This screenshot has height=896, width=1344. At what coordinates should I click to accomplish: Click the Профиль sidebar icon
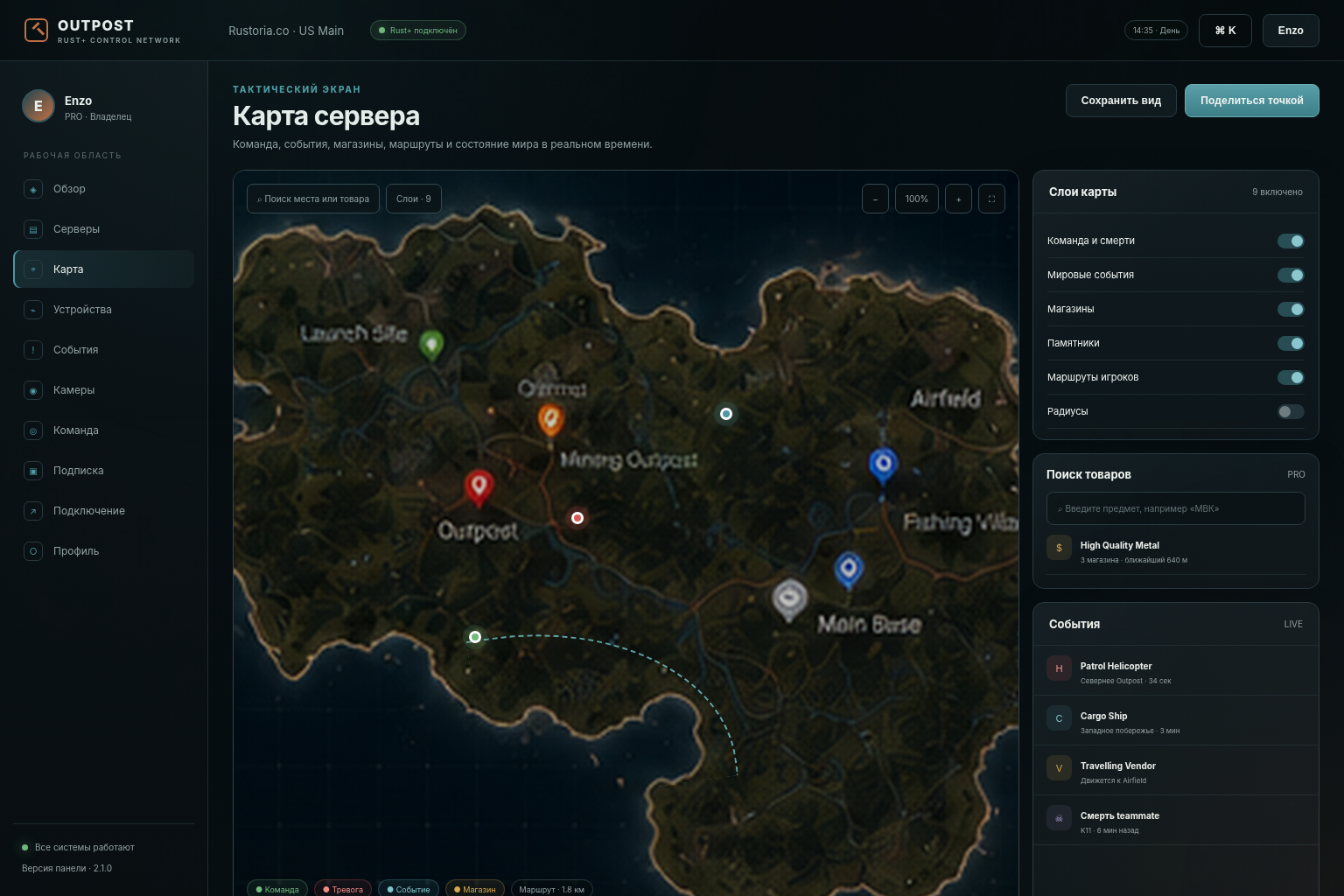[33, 551]
